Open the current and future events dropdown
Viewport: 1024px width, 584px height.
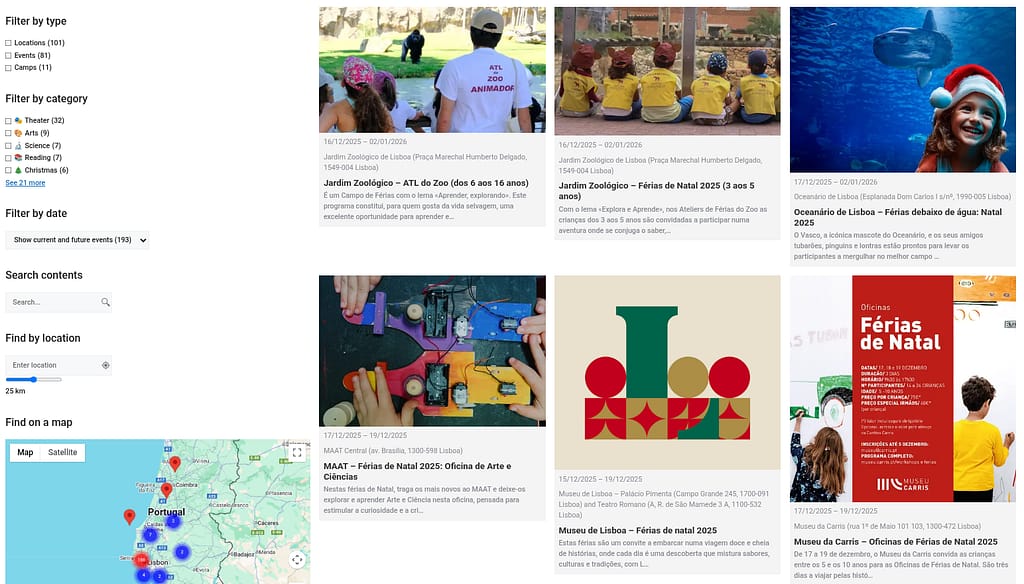coord(77,240)
